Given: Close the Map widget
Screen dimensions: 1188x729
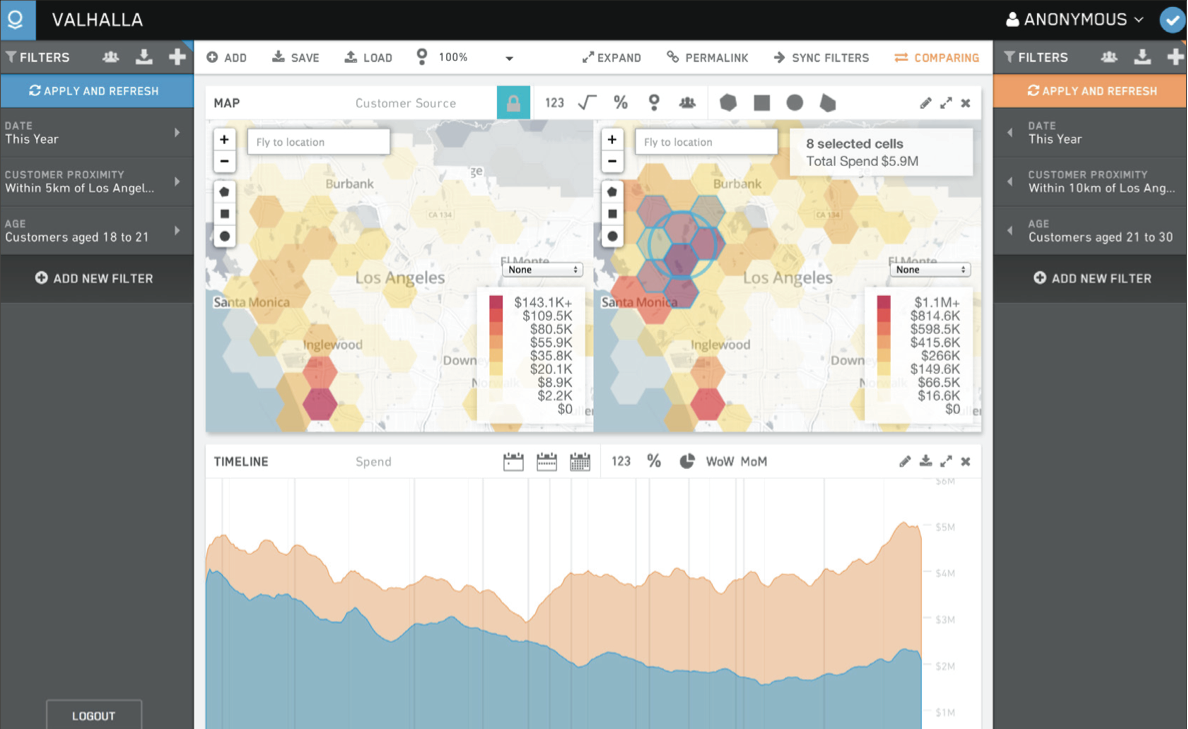Looking at the screenshot, I should point(965,103).
